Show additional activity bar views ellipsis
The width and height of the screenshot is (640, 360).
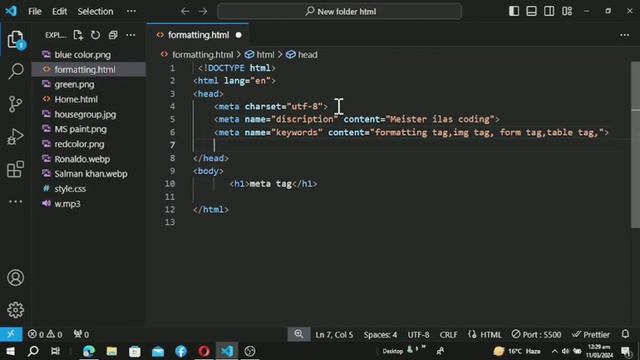point(16,201)
